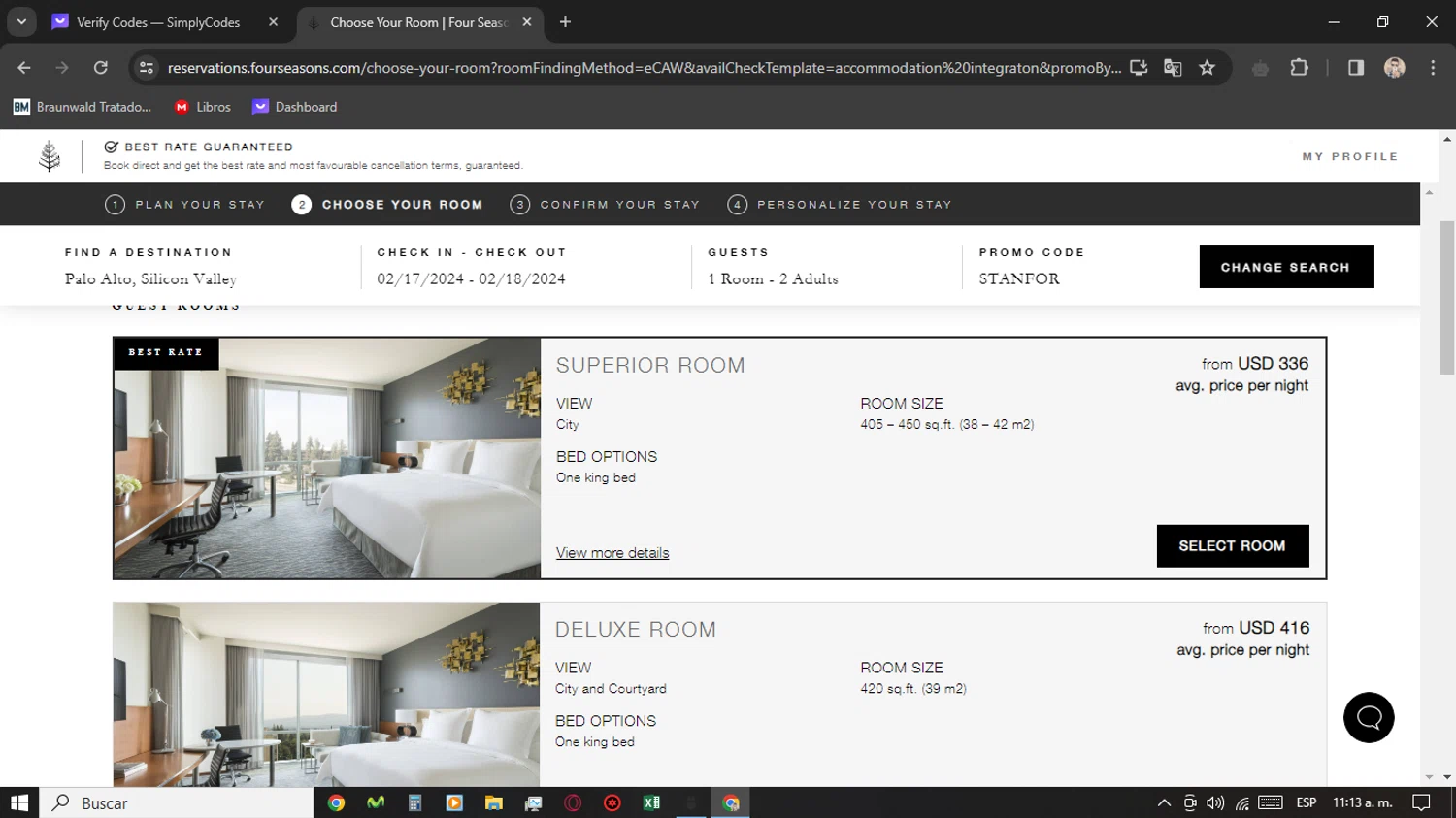This screenshot has width=1456, height=818.
Task: Select the Choose Your Room Four Seasons tab
Action: pyautogui.click(x=419, y=22)
